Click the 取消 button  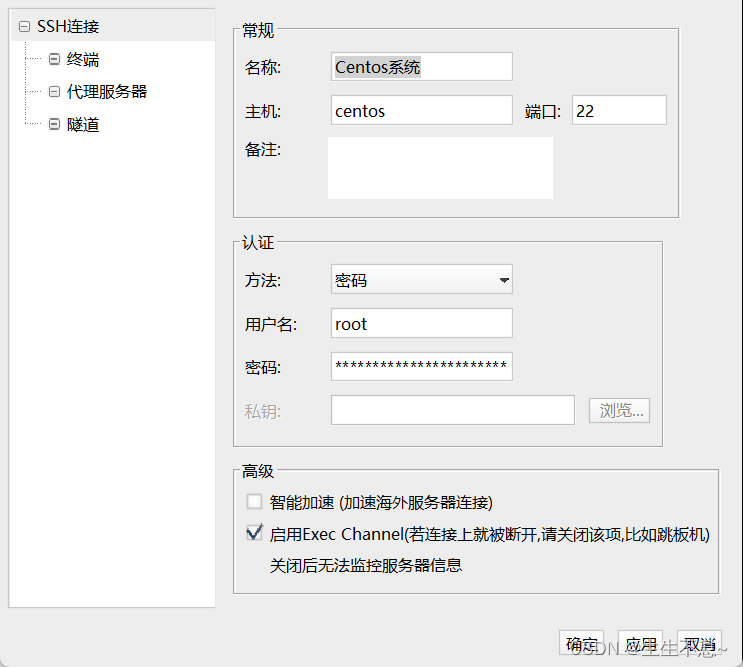coord(699,643)
